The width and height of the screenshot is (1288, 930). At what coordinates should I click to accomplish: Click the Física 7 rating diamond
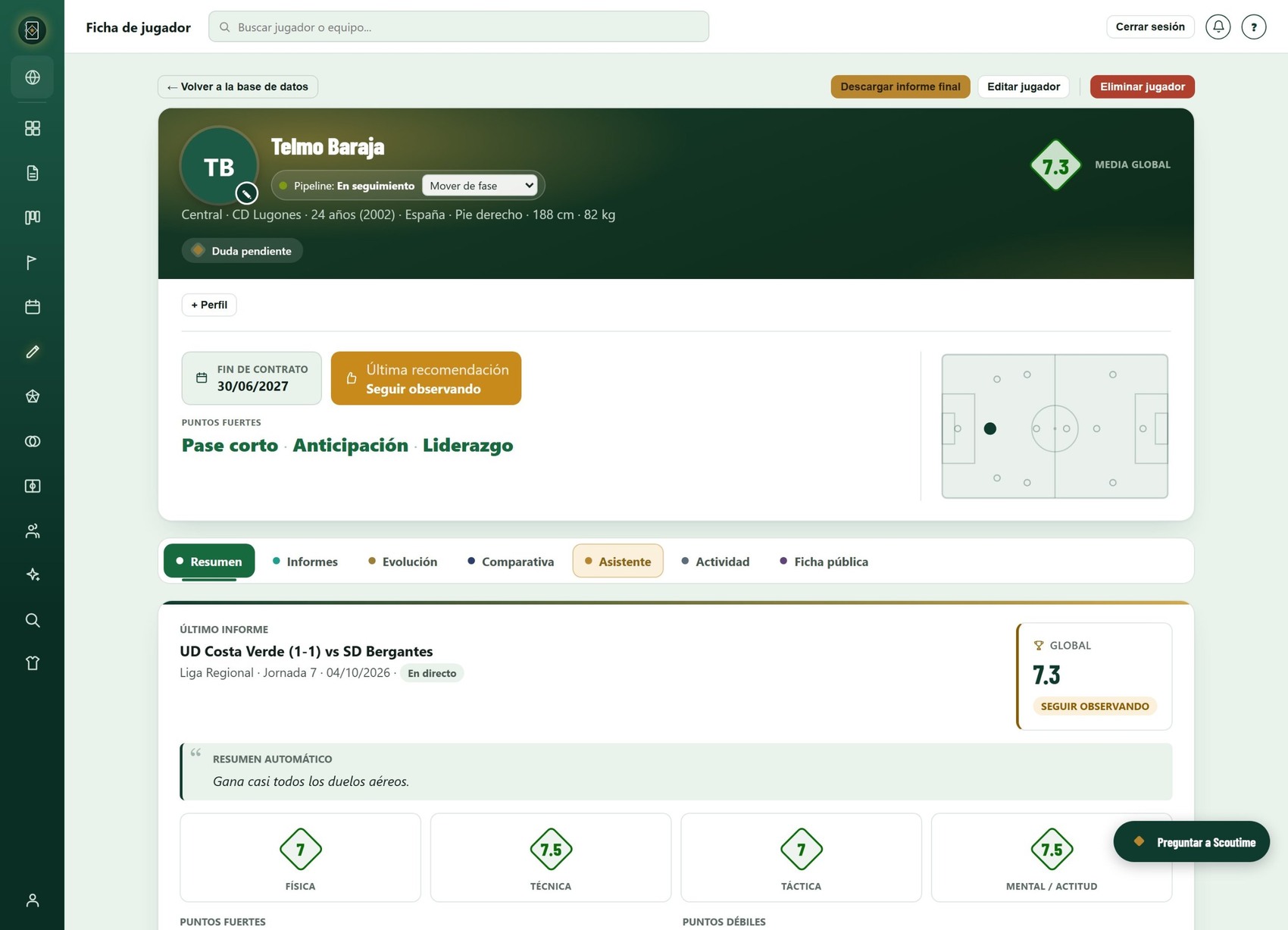[300, 849]
